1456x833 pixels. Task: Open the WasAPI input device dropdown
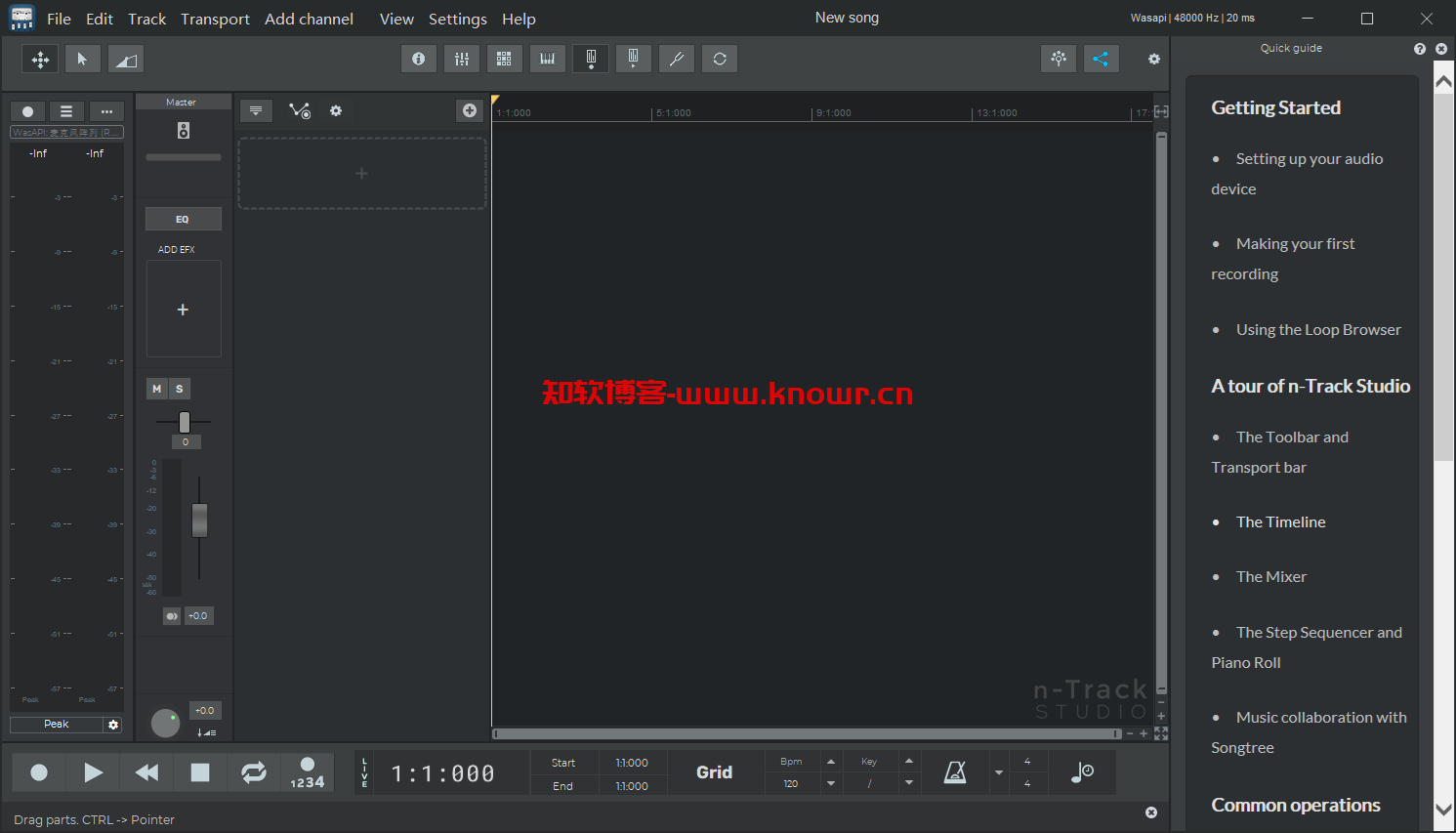(66, 133)
